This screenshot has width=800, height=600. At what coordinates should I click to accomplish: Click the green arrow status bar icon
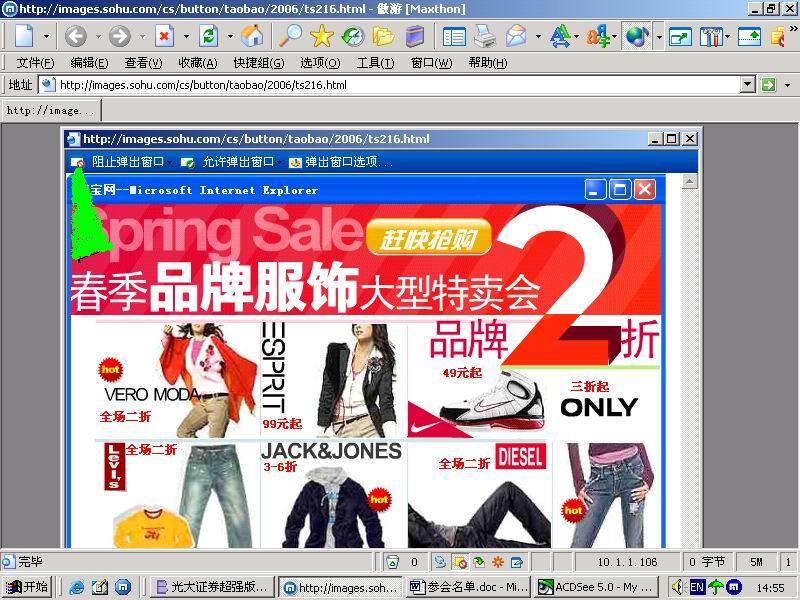[479, 562]
